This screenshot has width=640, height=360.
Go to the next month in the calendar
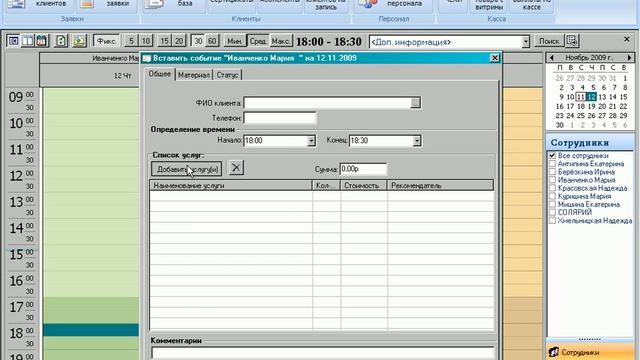pyautogui.click(x=629, y=58)
